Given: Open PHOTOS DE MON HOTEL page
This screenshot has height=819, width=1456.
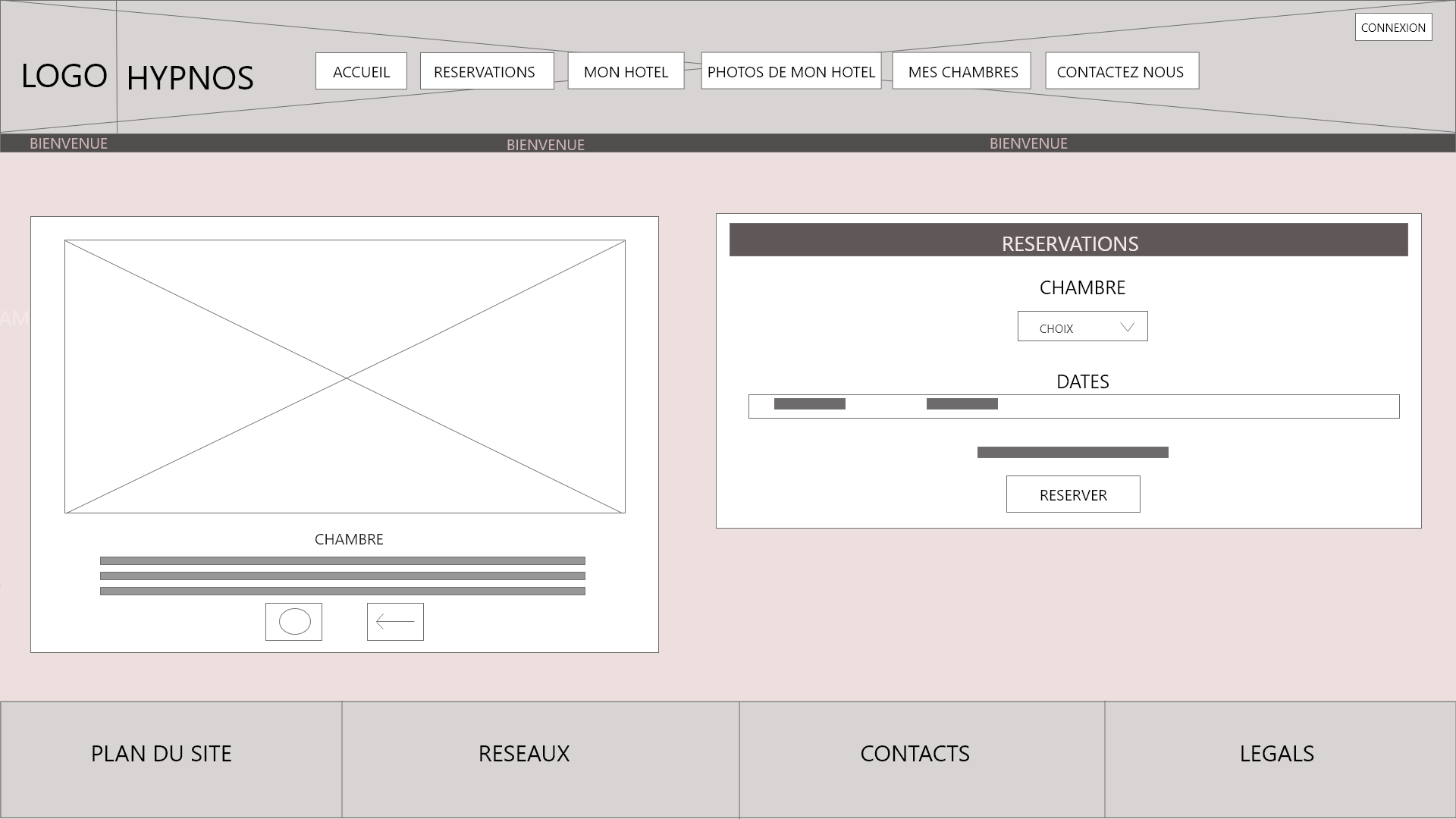Looking at the screenshot, I should (791, 71).
